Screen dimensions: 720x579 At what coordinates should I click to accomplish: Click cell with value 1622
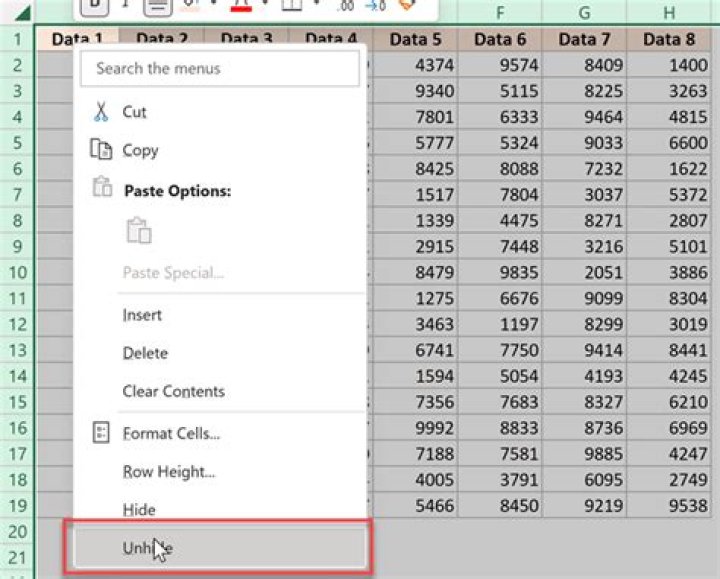(x=669, y=169)
